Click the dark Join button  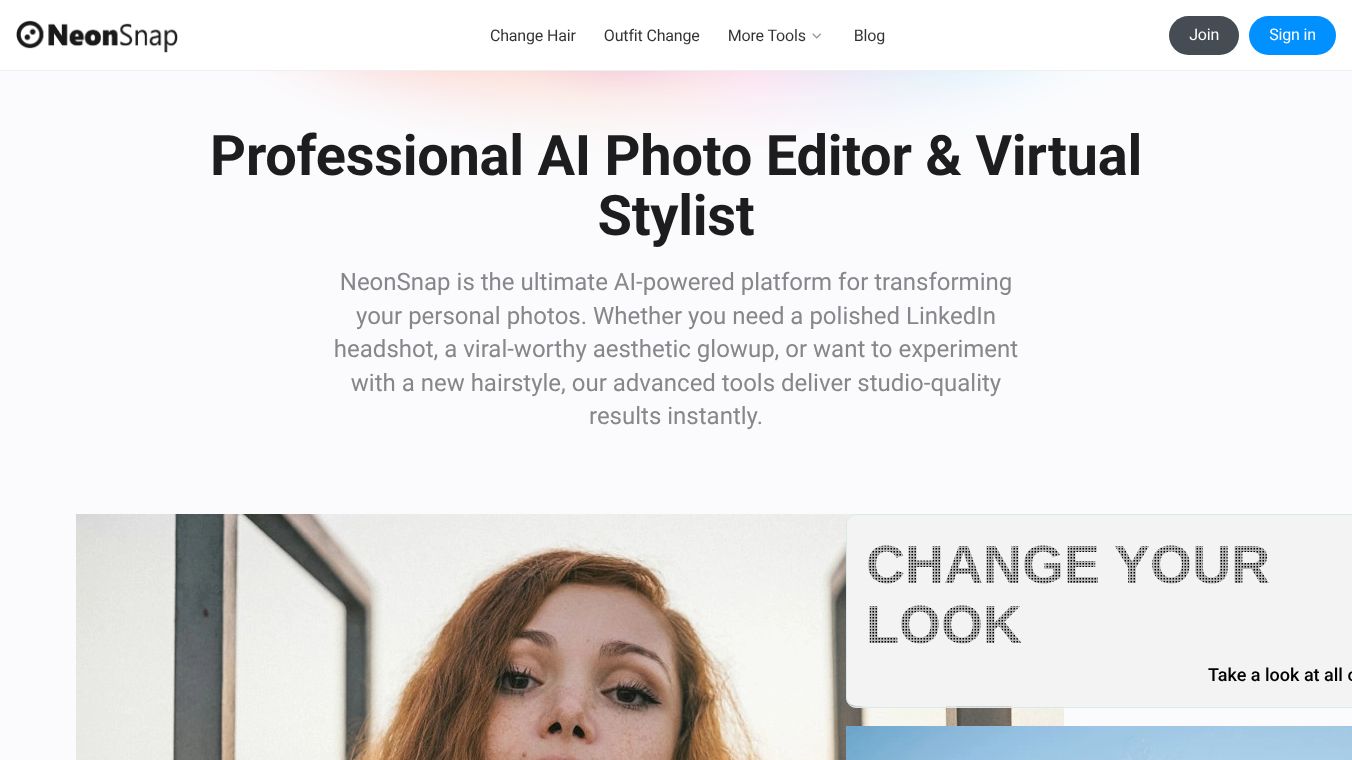(x=1204, y=35)
